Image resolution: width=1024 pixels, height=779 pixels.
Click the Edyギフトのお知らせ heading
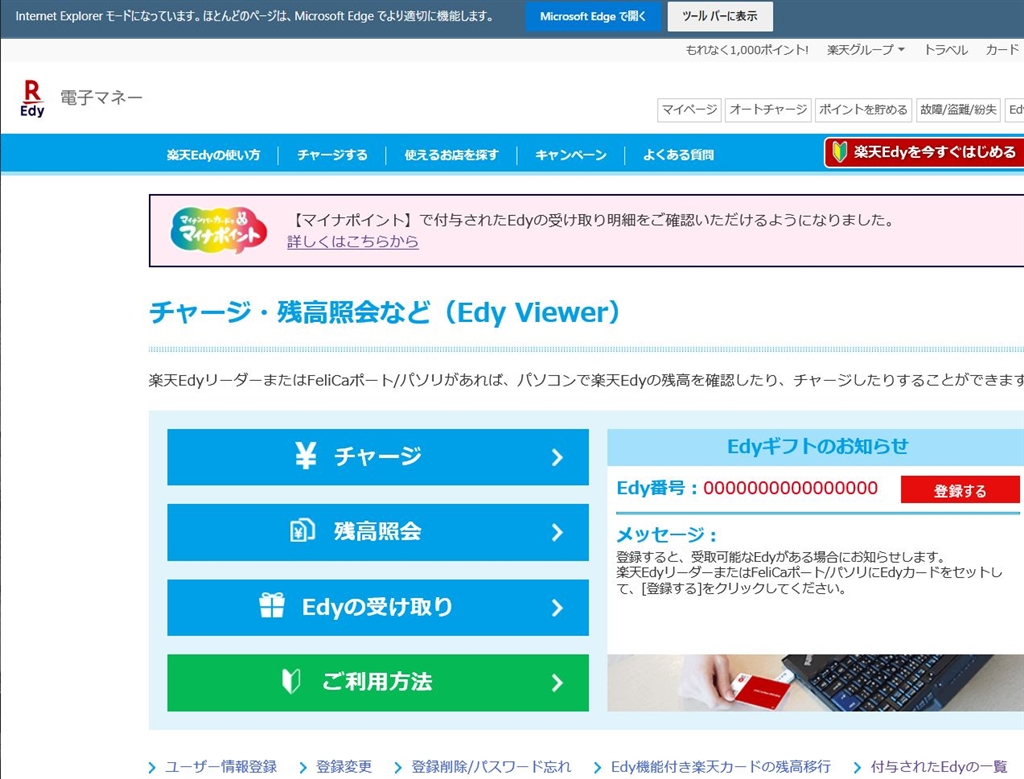[x=818, y=446]
